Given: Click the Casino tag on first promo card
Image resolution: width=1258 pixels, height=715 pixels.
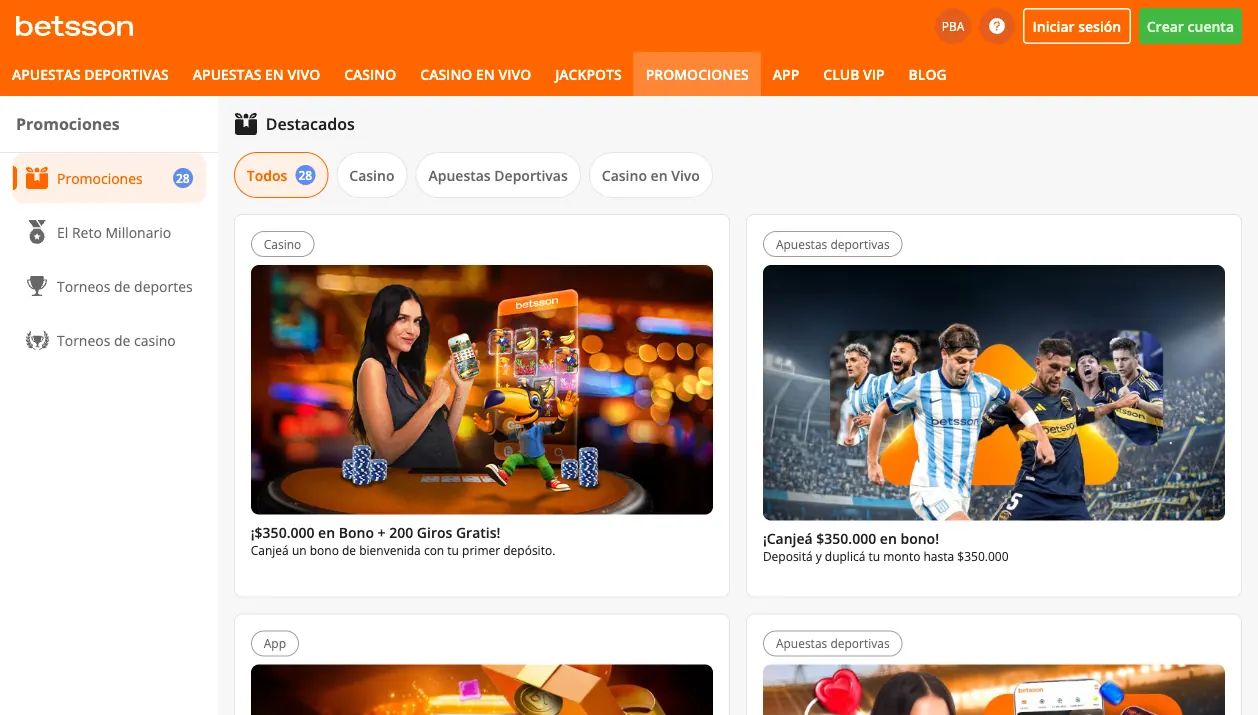Looking at the screenshot, I should click(x=282, y=244).
